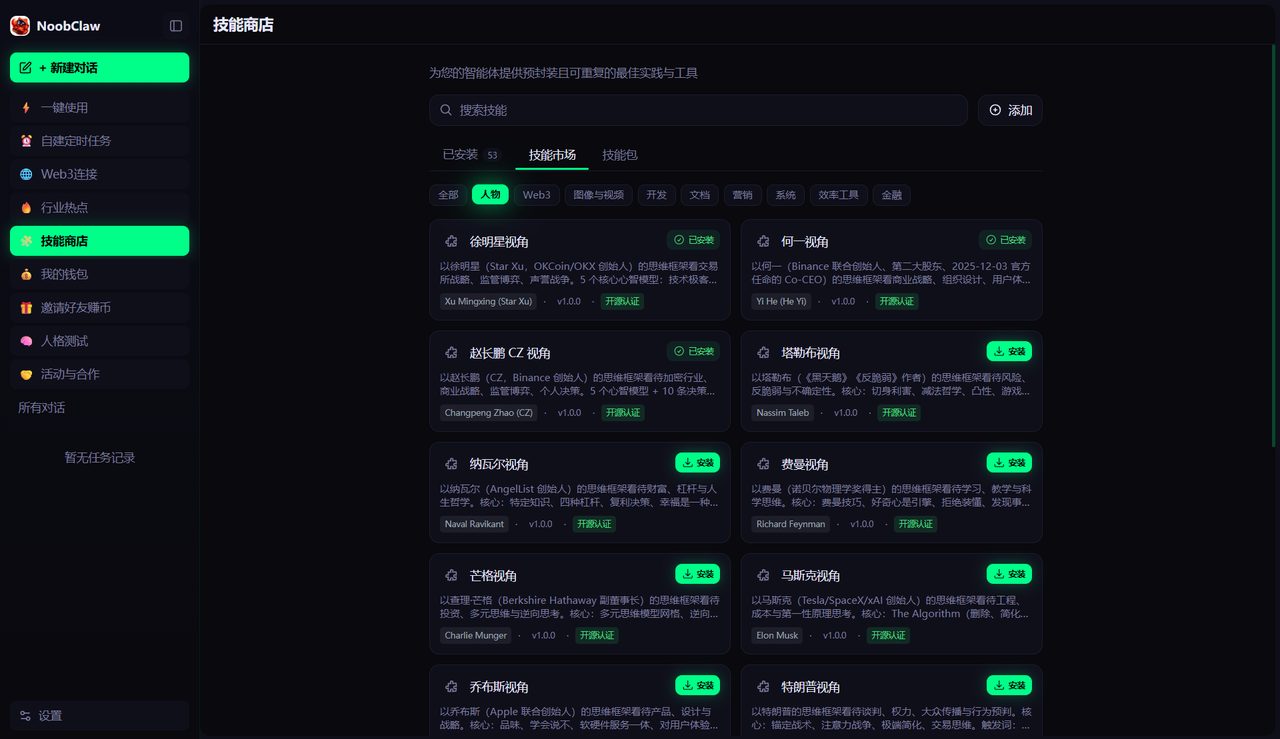Click the puzzle icon on 乔布斯视角 card

pyautogui.click(x=452, y=687)
